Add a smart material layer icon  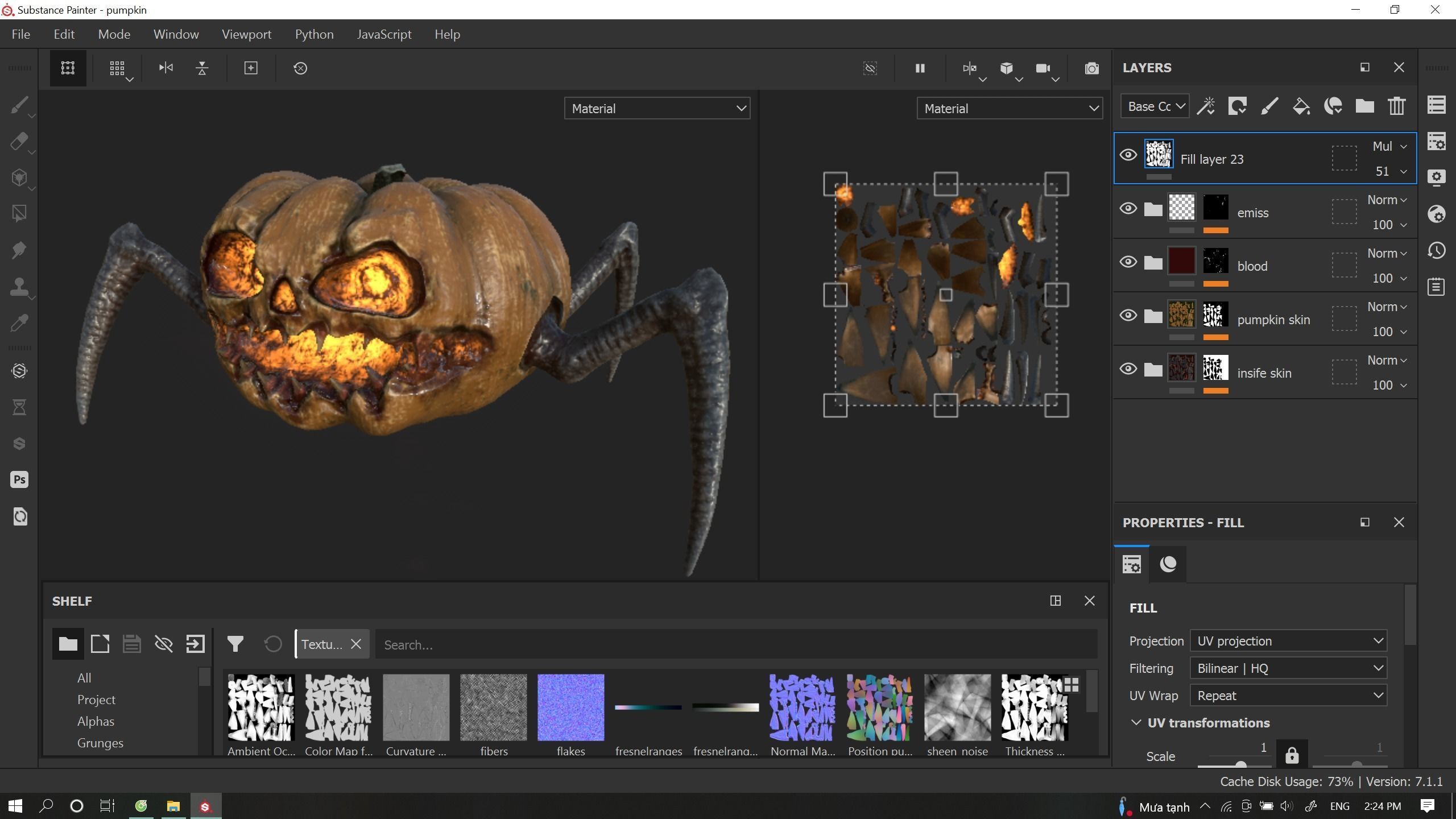[x=1333, y=106]
